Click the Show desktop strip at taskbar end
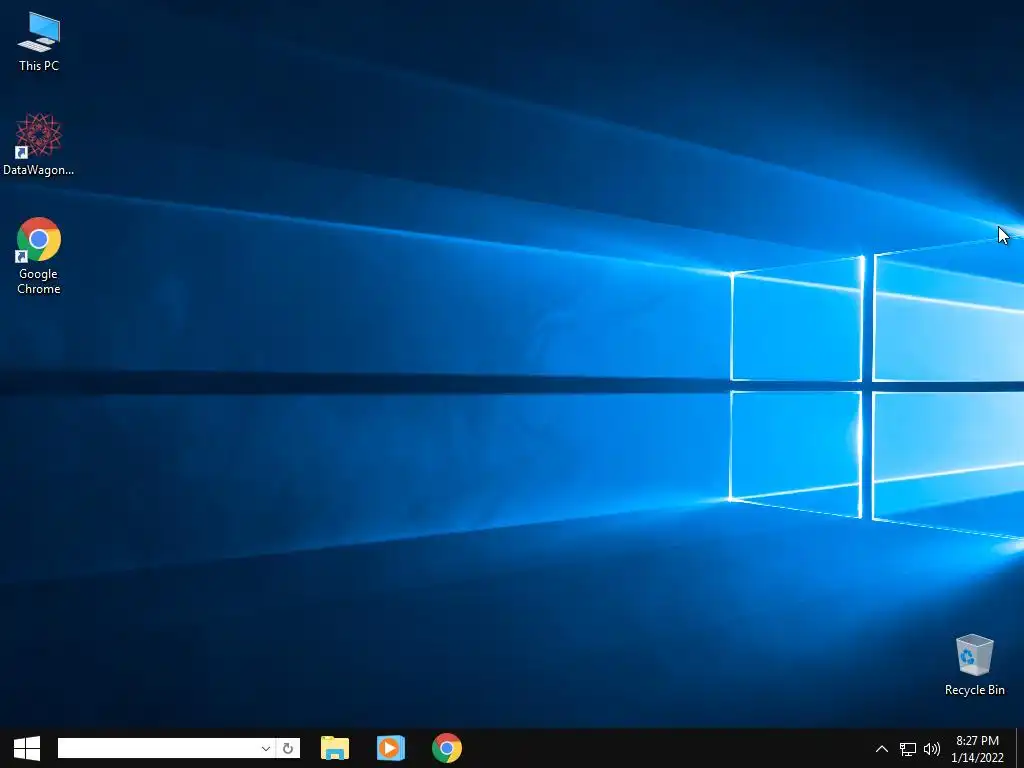The height and width of the screenshot is (768, 1024). pos(1019,748)
